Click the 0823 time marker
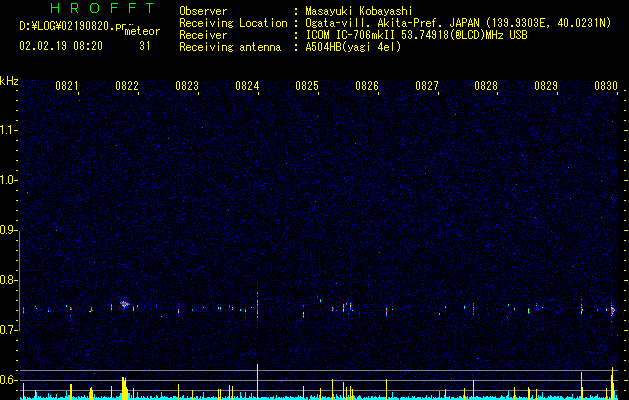 coord(187,86)
